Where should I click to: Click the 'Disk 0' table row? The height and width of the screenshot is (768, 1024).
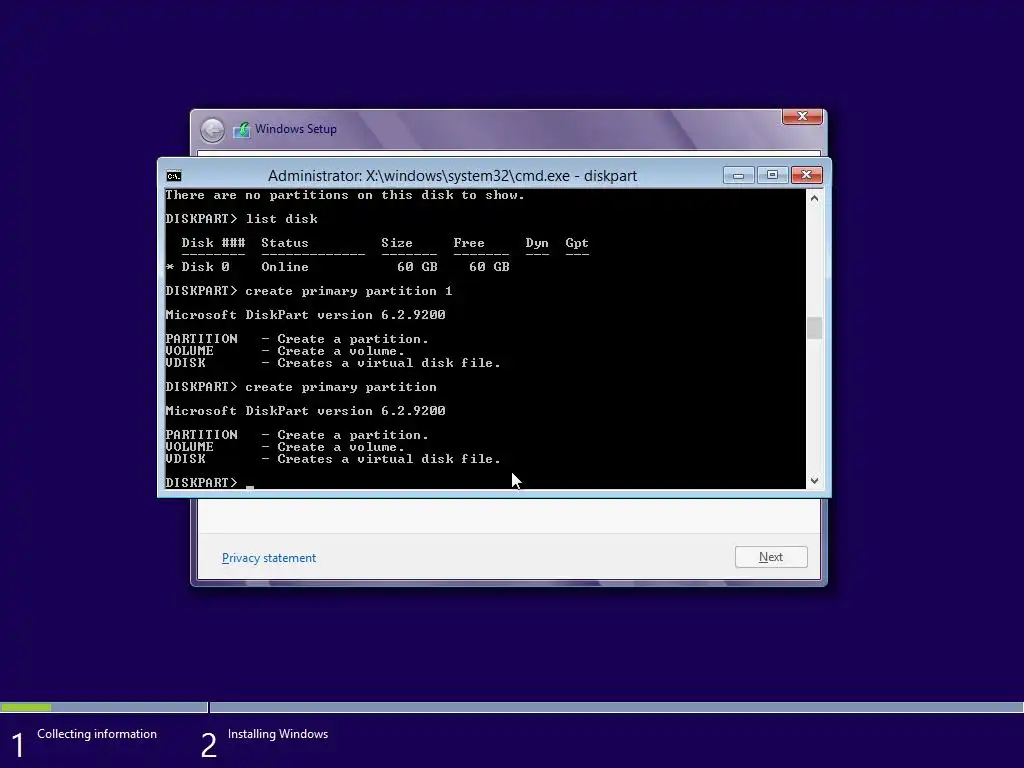pos(338,266)
